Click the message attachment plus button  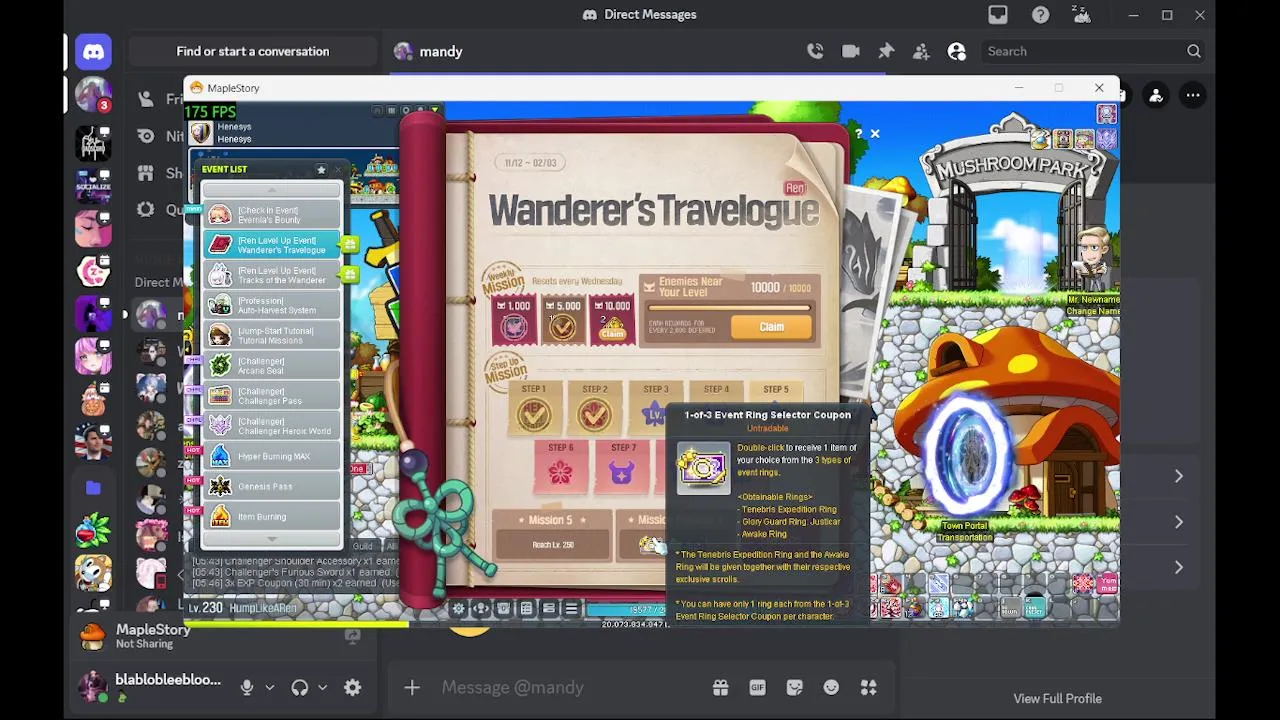(x=412, y=687)
